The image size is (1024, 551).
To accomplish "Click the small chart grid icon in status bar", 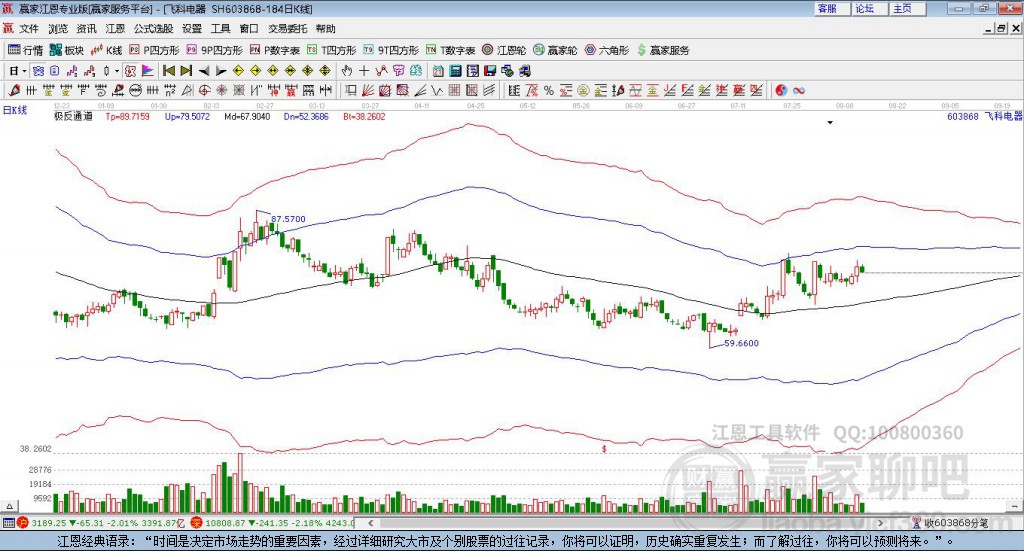I will click(8, 523).
